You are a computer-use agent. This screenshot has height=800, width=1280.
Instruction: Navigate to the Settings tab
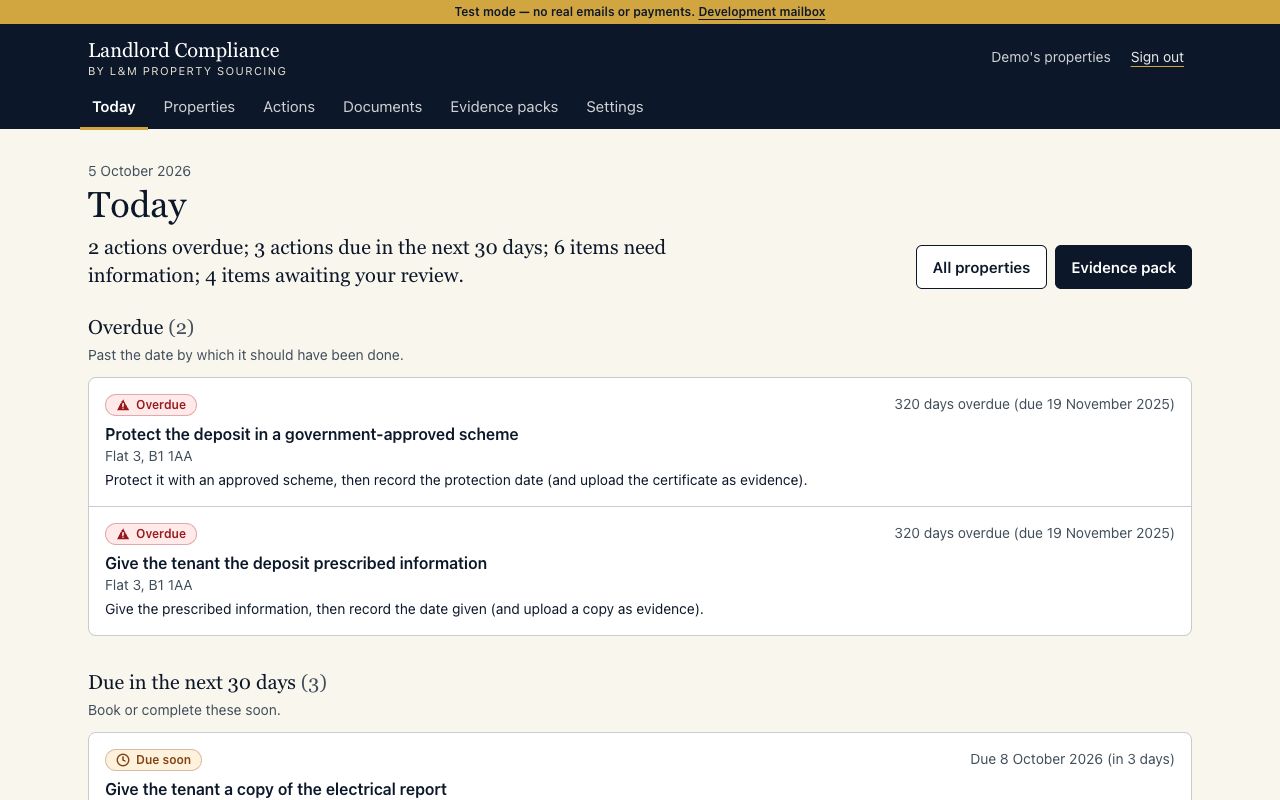pos(615,107)
